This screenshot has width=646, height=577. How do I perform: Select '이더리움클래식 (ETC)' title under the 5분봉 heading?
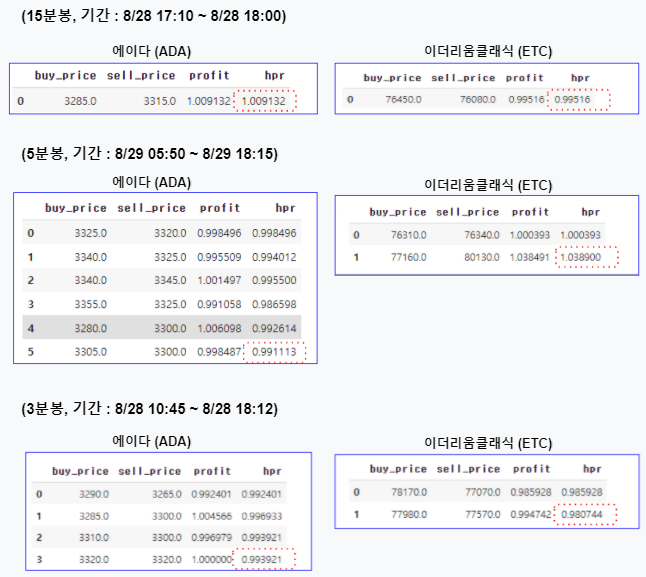coord(488,185)
